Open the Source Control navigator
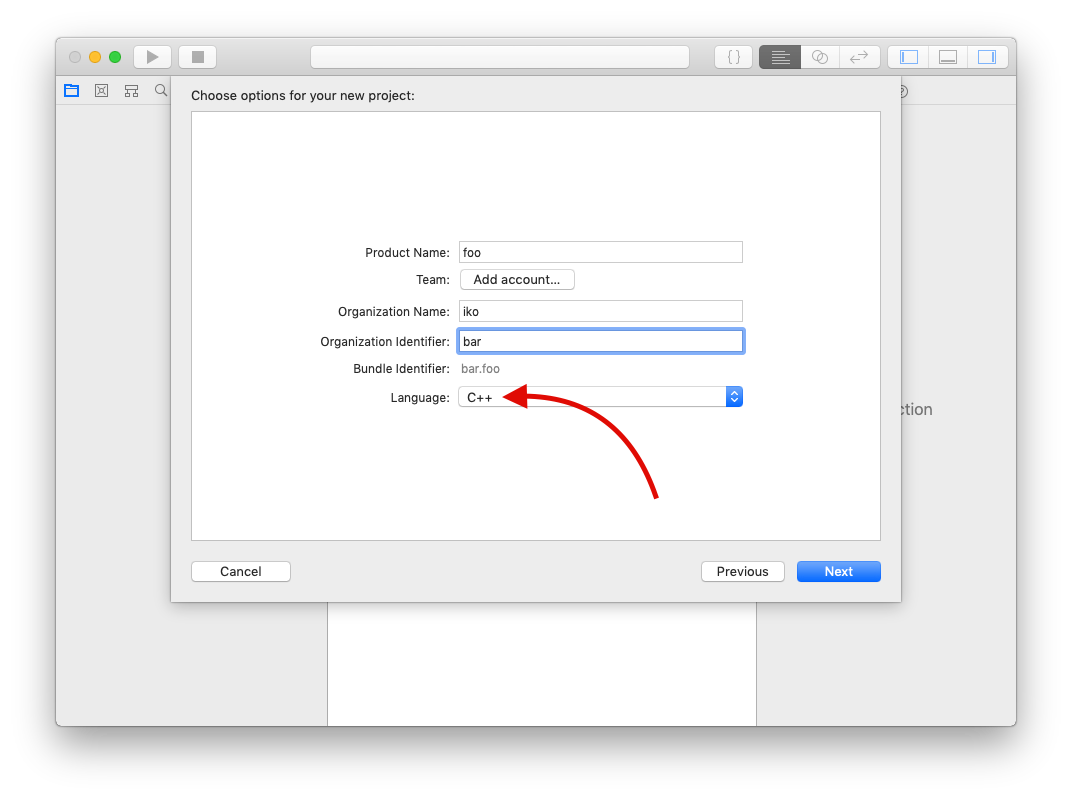1072x800 pixels. pos(101,91)
